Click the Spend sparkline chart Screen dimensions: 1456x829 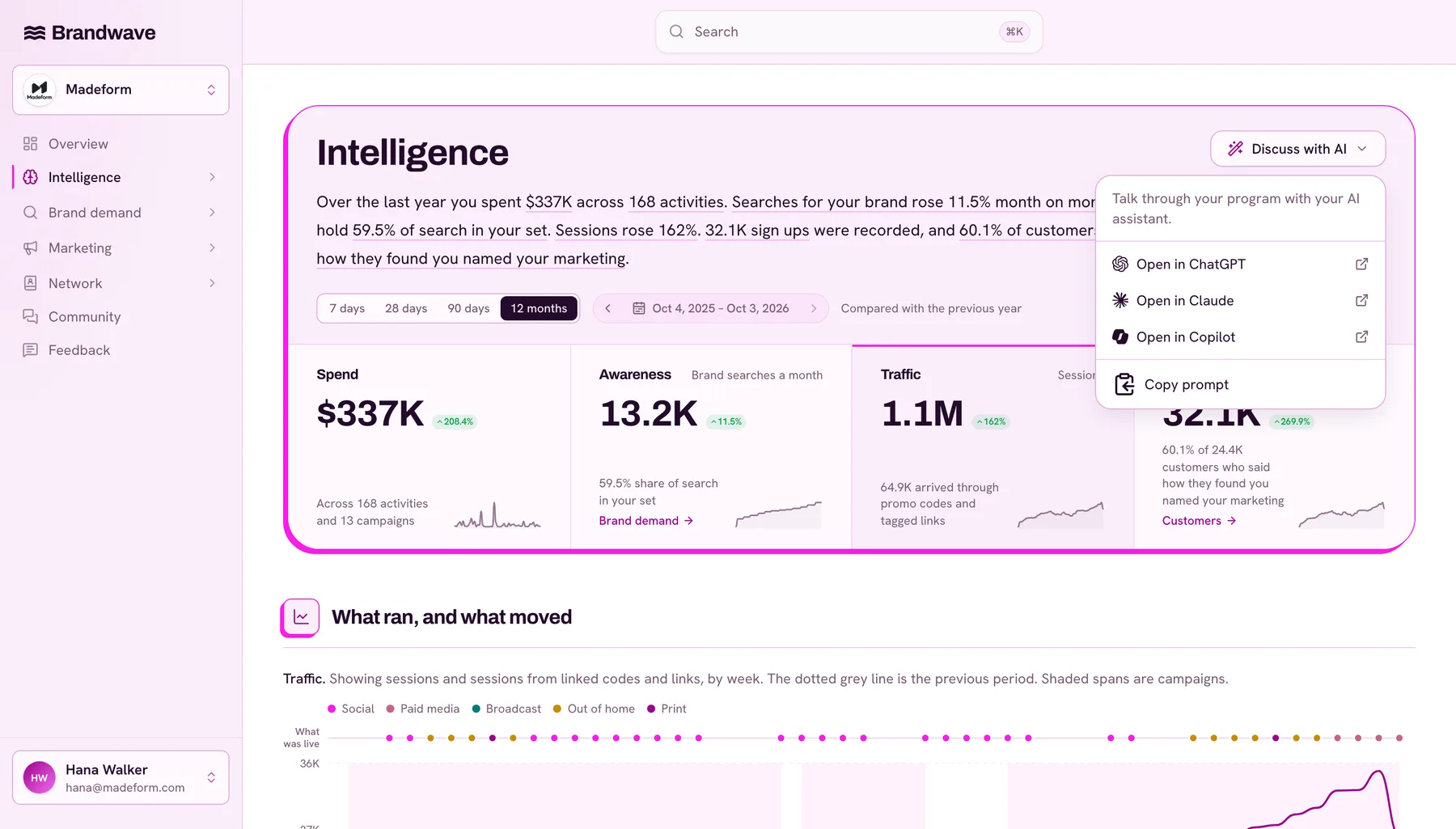point(497,515)
